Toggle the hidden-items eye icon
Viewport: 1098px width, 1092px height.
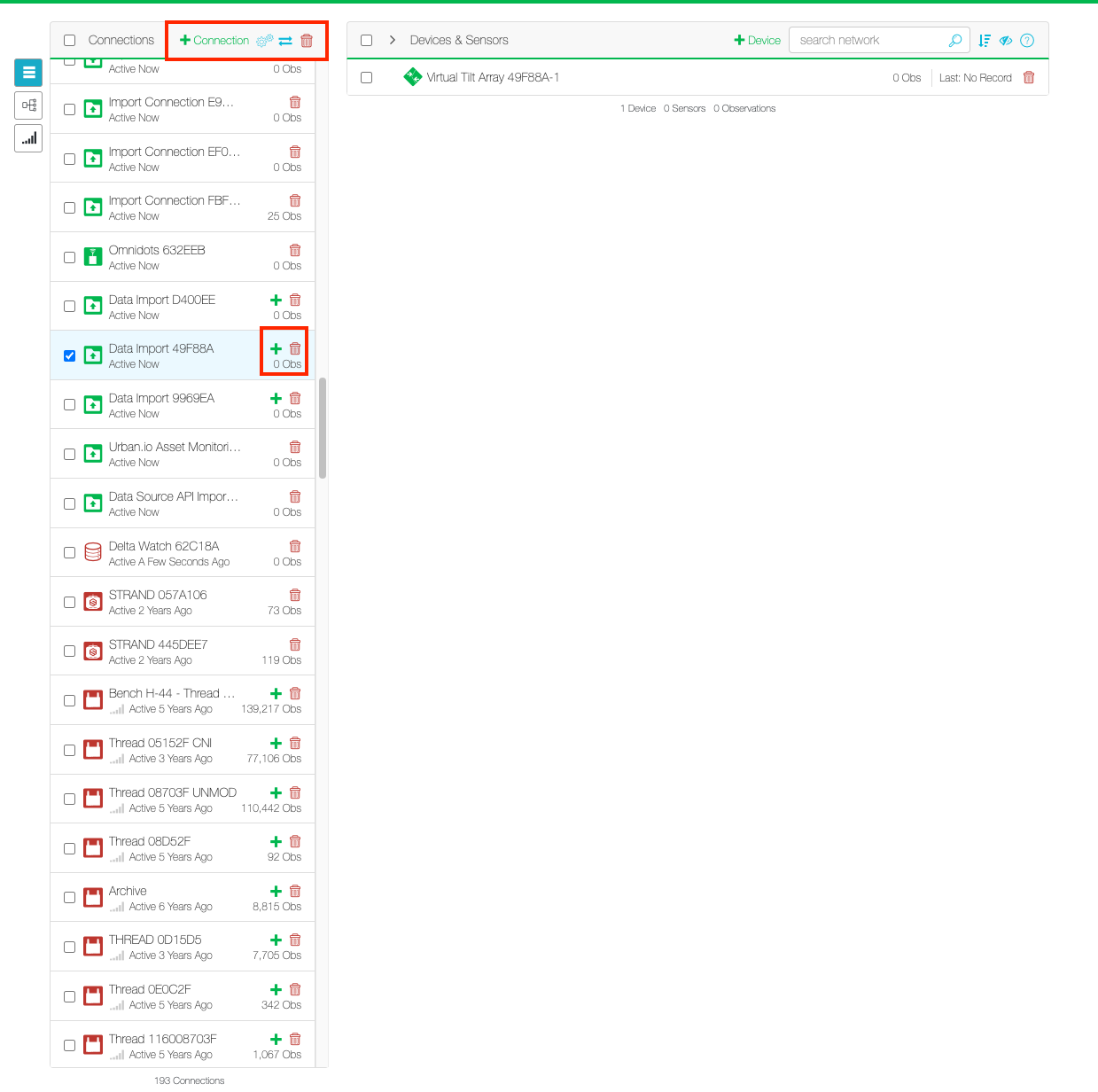(1006, 40)
